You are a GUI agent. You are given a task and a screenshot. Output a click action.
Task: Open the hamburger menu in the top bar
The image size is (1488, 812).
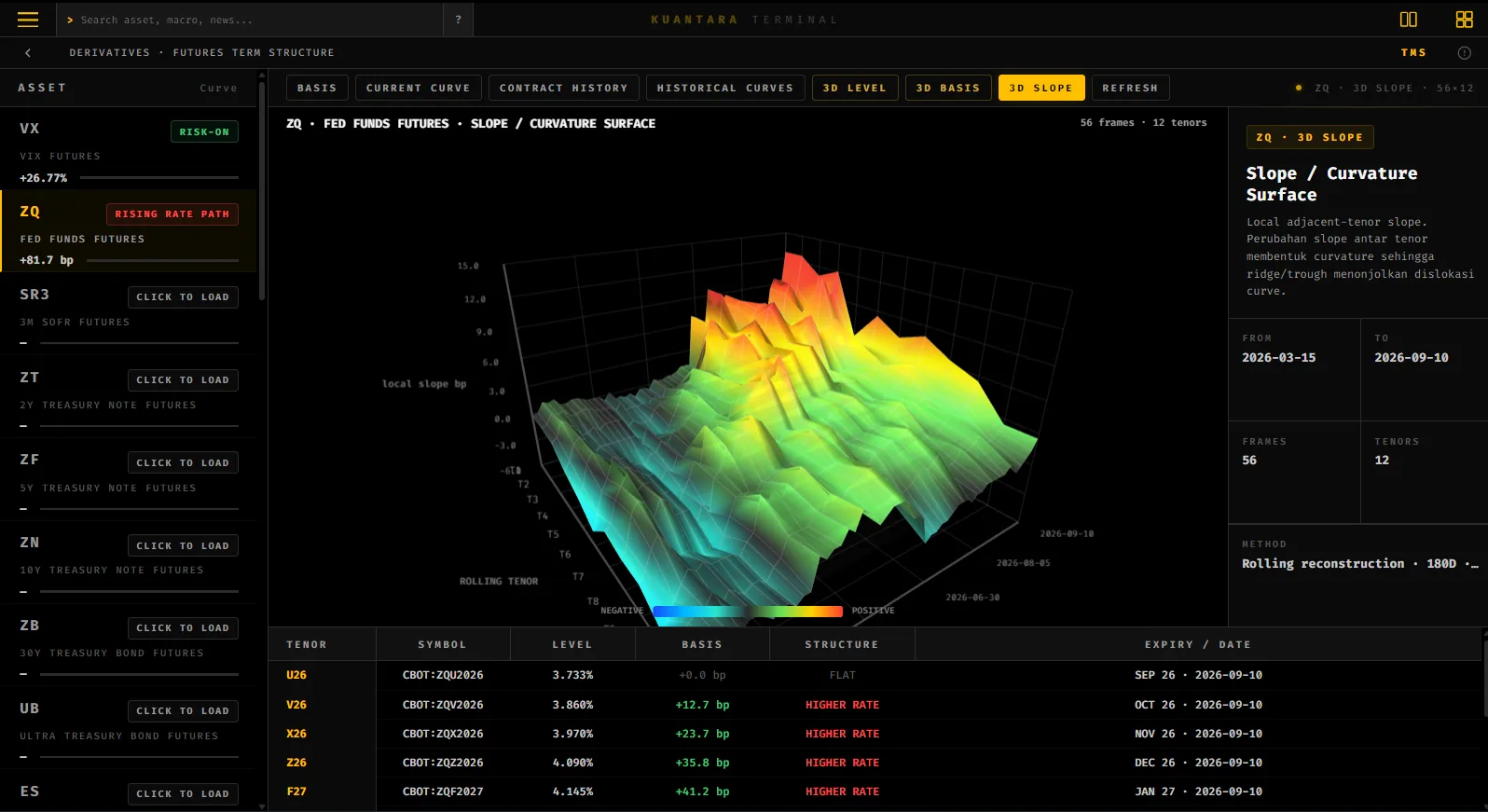(x=28, y=20)
